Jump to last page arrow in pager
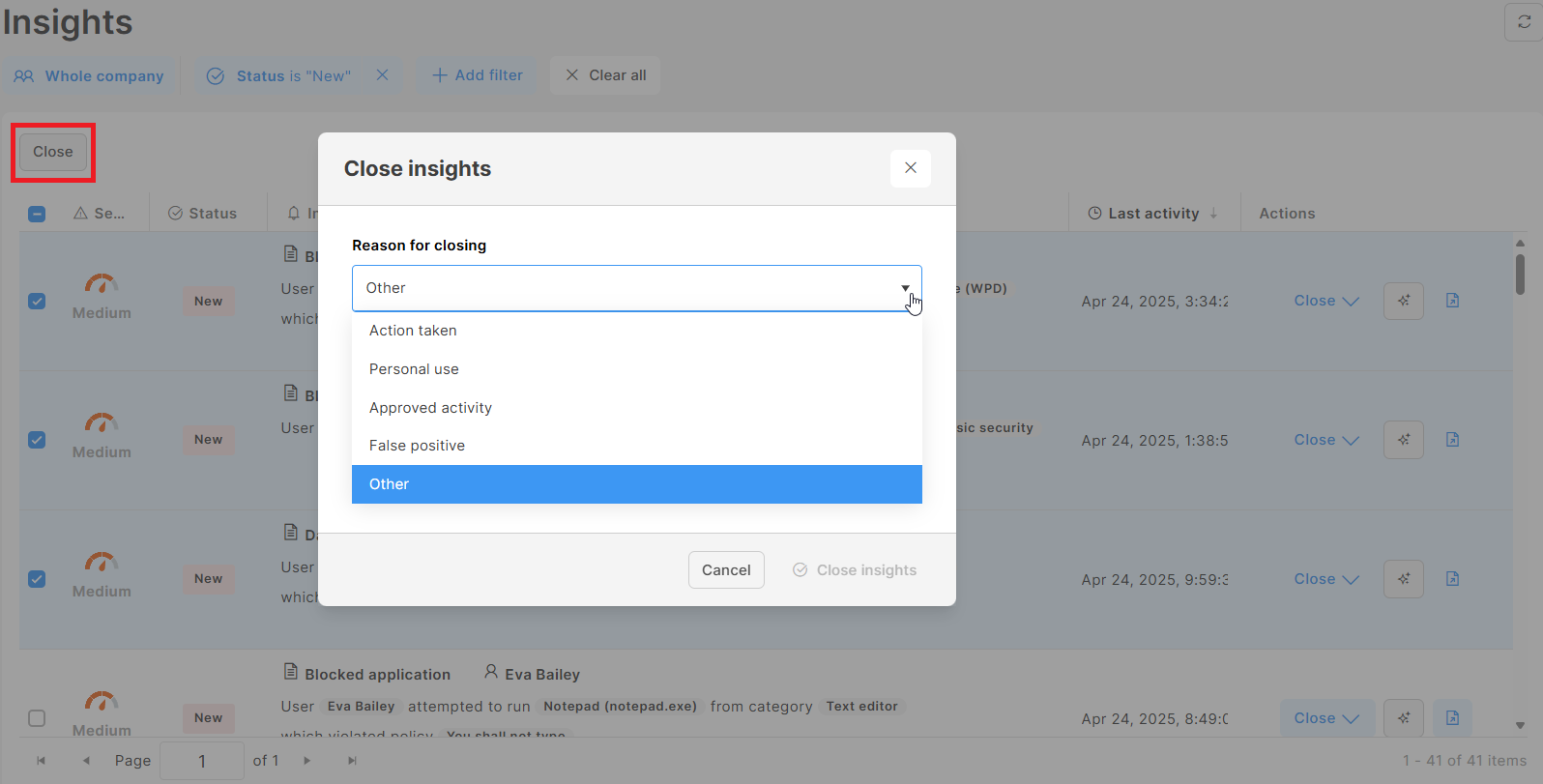This screenshot has width=1543, height=784. [352, 761]
